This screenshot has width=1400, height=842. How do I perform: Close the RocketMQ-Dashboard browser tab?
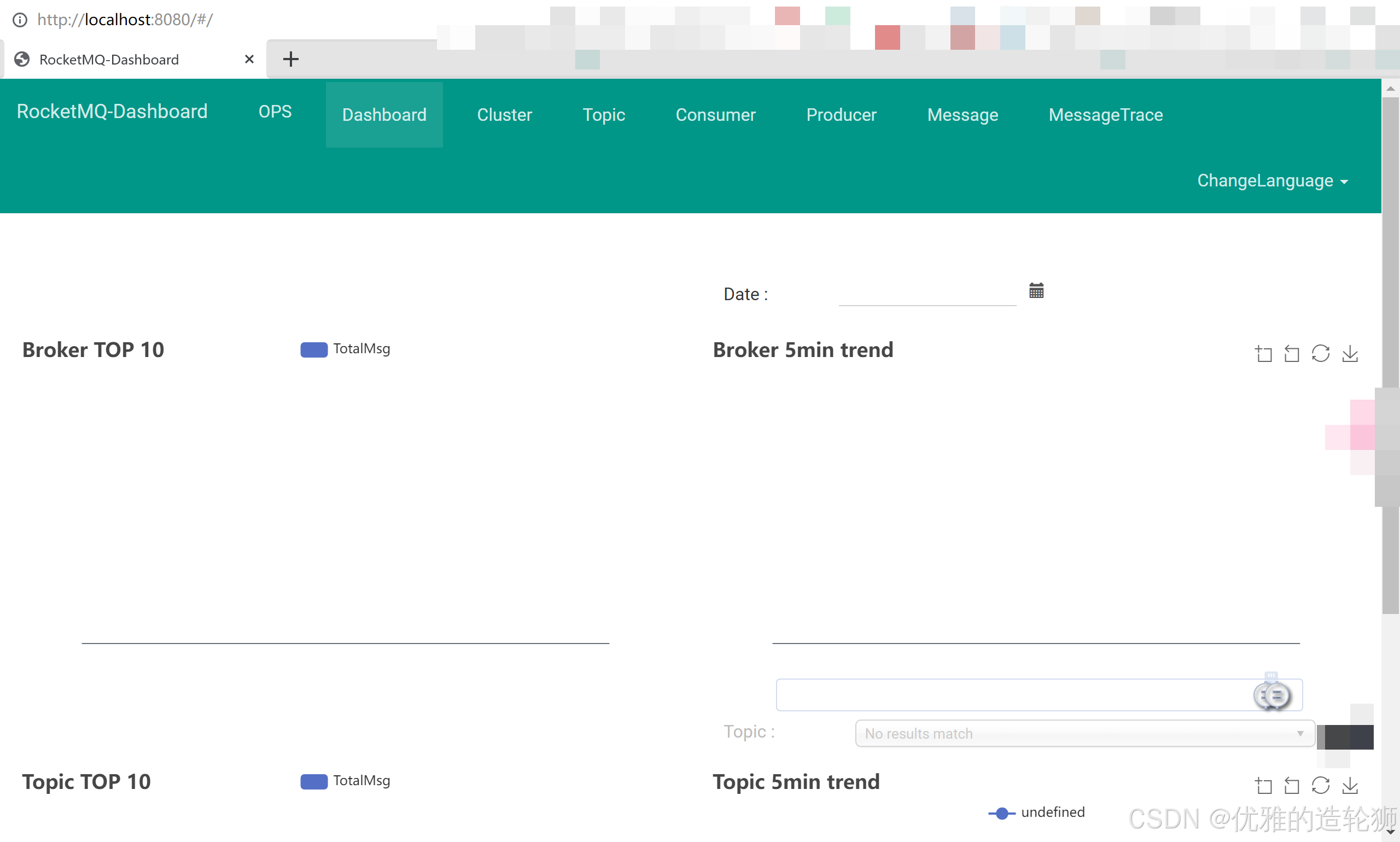point(249,59)
